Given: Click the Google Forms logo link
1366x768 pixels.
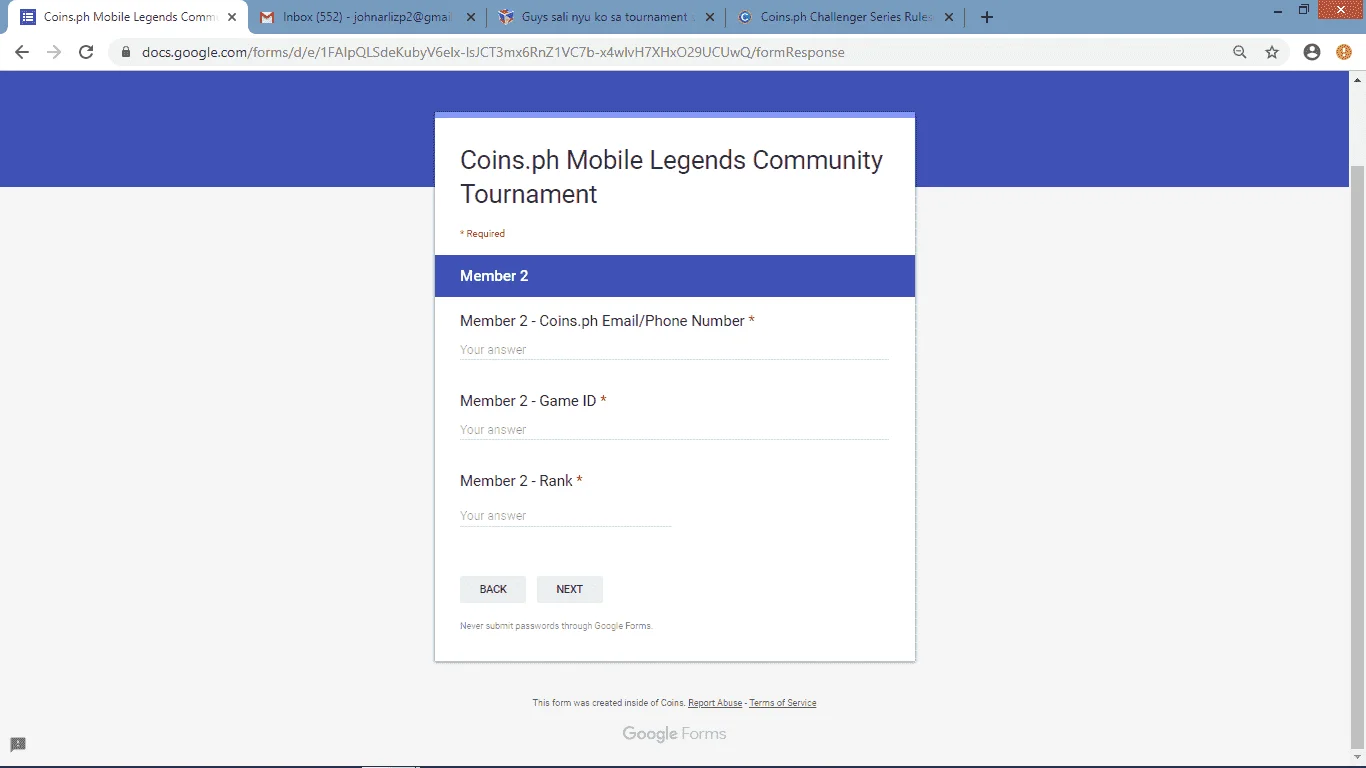Looking at the screenshot, I should click(x=674, y=734).
